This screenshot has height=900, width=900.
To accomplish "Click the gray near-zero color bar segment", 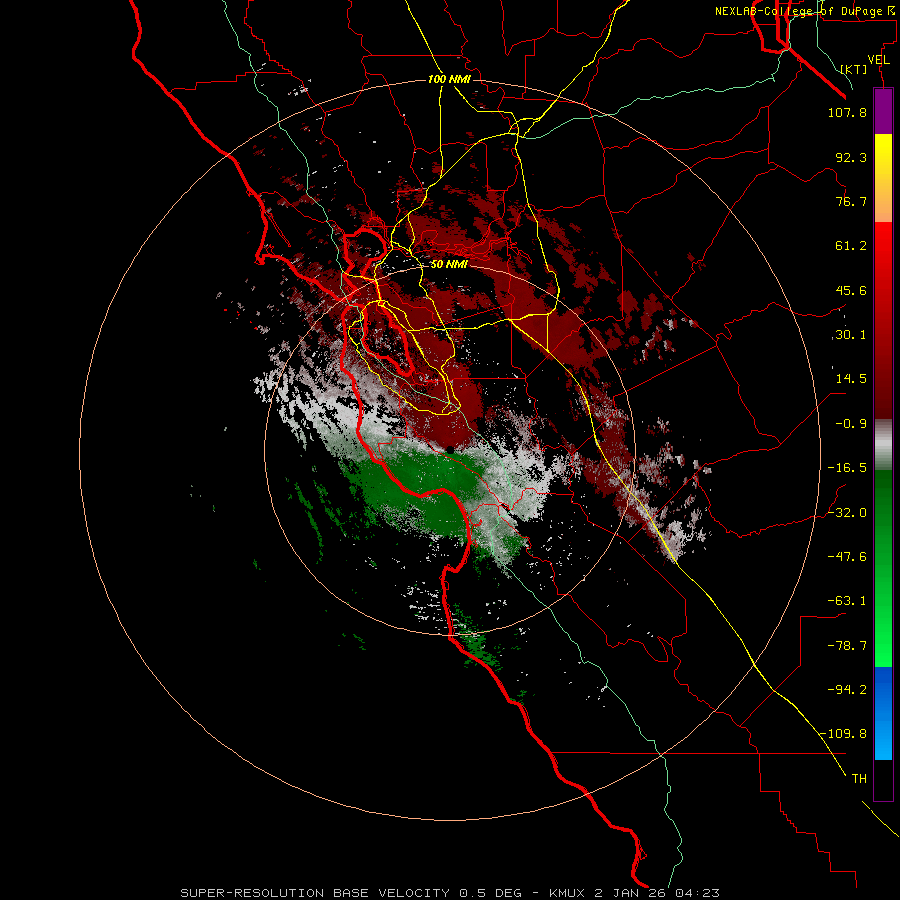I will [883, 445].
